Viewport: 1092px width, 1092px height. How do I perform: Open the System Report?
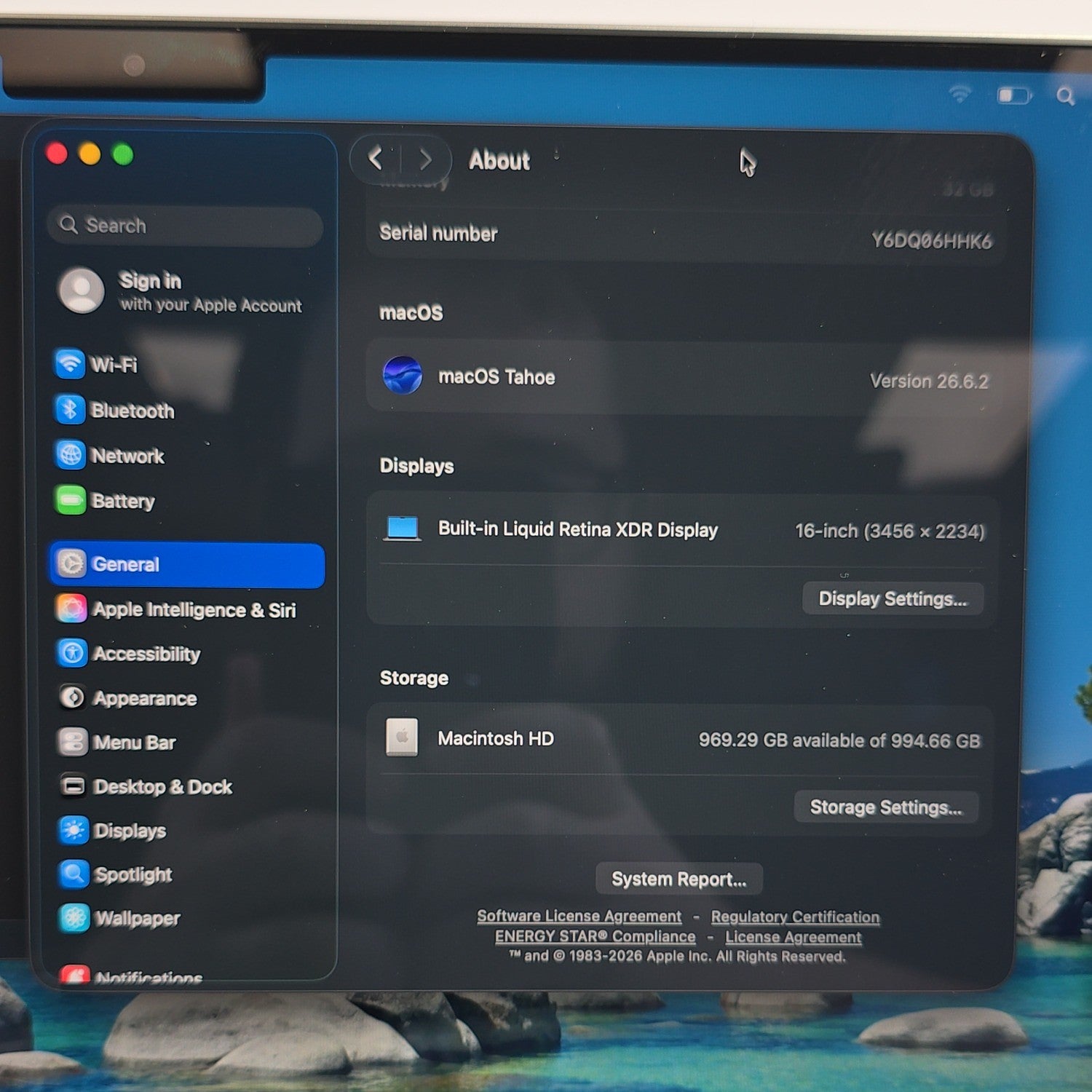click(x=679, y=879)
